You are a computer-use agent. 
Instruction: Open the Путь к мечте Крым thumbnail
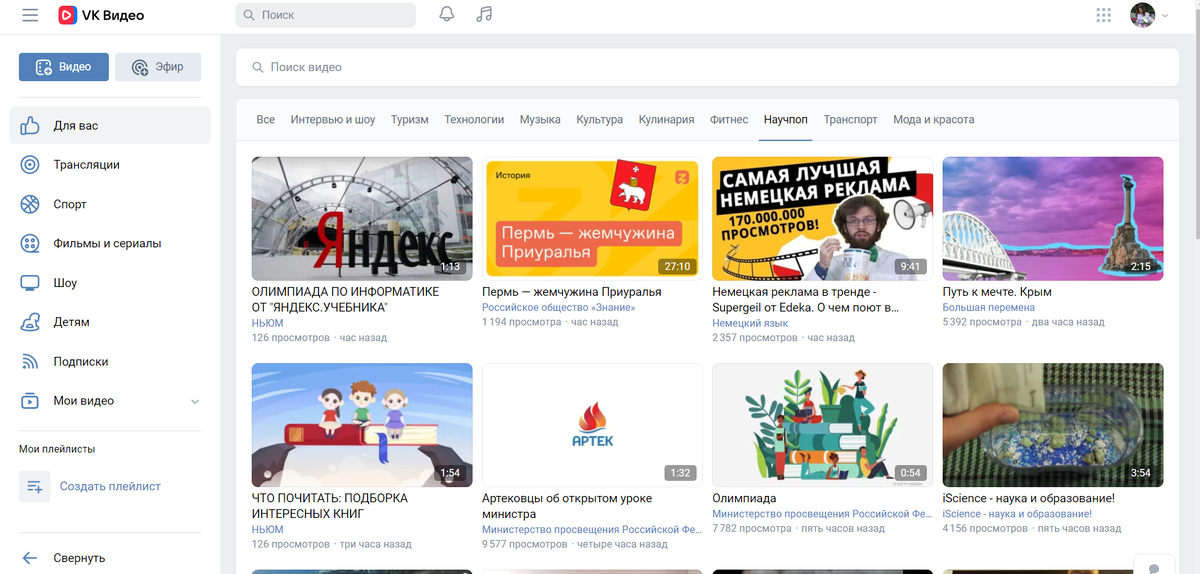(x=1053, y=218)
